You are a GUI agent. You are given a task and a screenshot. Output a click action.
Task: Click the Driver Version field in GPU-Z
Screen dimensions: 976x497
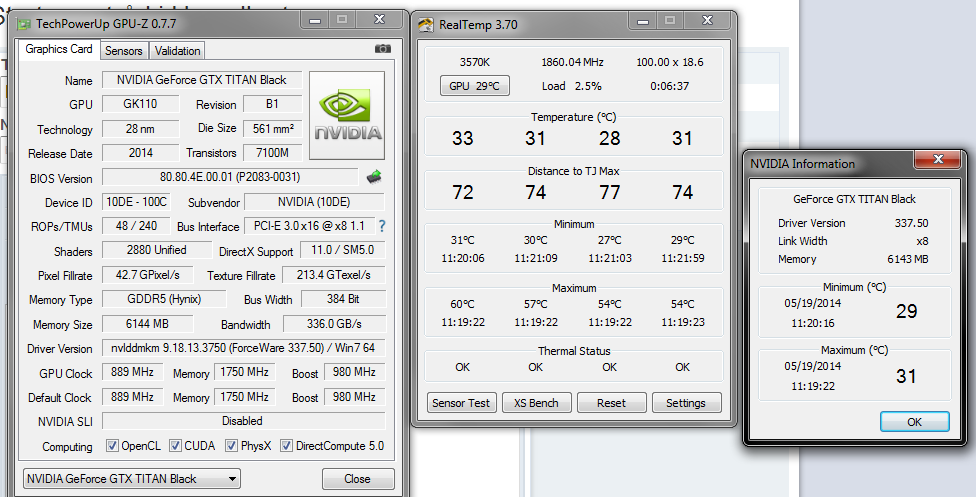coord(243,348)
